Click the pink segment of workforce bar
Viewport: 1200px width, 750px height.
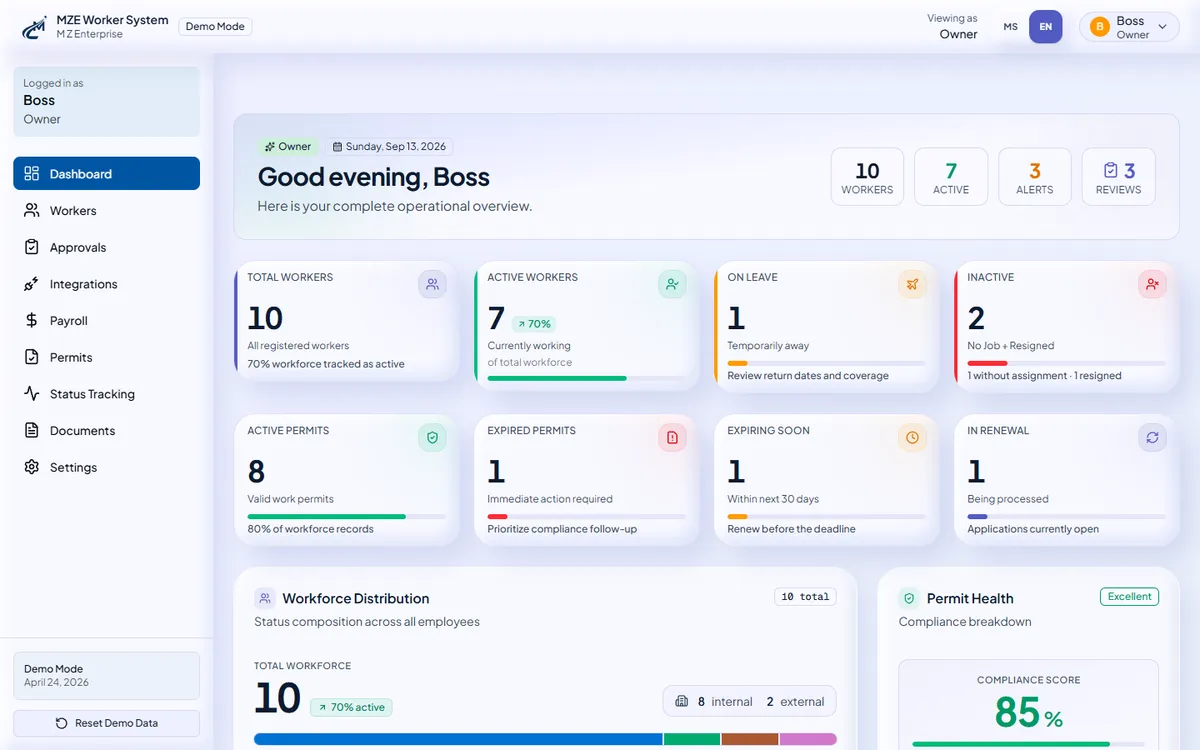click(808, 739)
